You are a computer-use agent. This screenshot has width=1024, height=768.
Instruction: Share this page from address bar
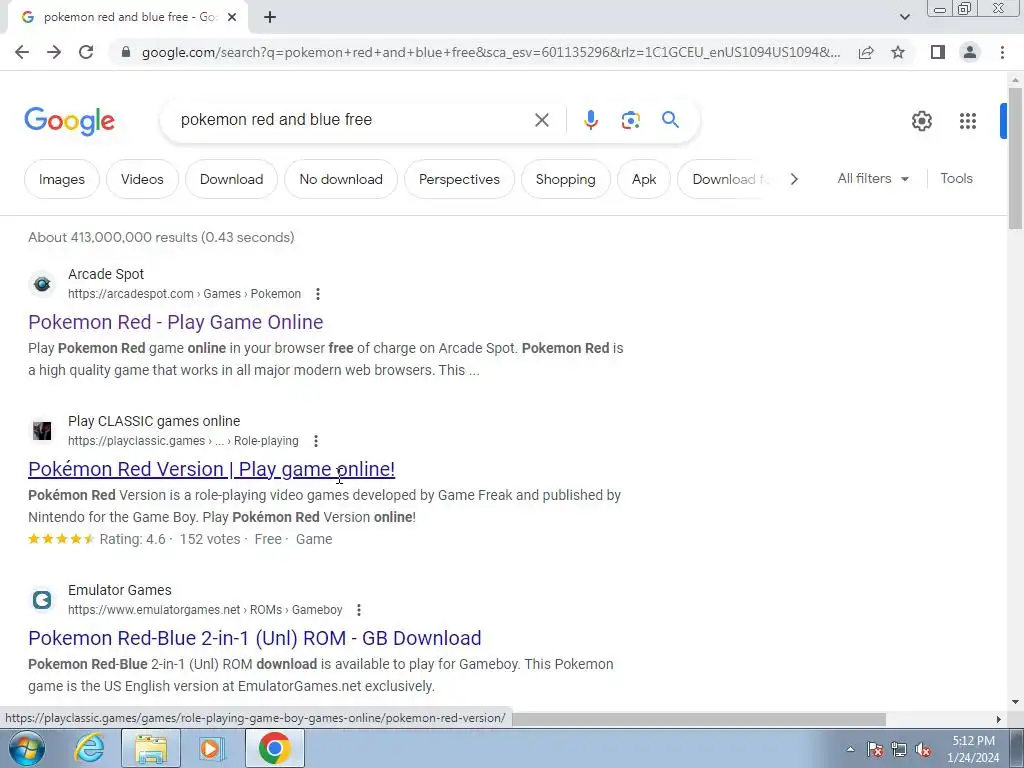pyautogui.click(x=866, y=52)
